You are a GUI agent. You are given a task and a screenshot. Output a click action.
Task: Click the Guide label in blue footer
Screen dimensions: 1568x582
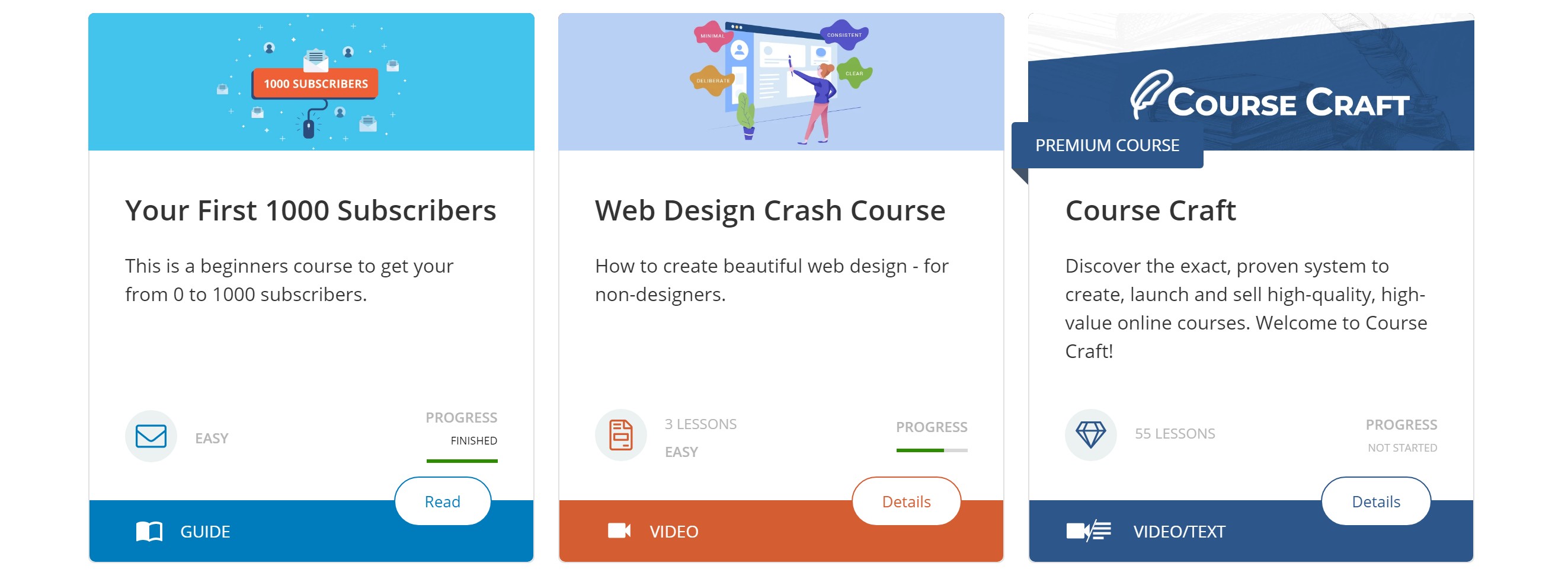tap(205, 532)
